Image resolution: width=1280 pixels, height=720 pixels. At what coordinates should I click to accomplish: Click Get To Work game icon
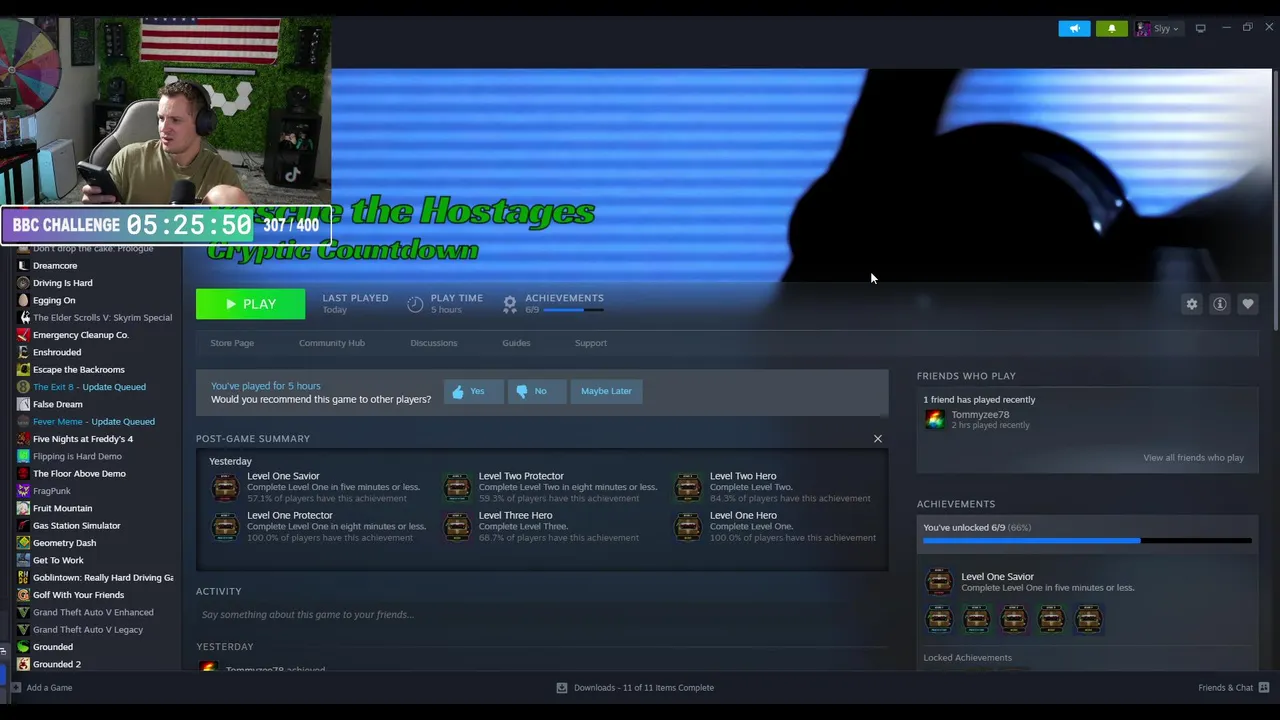click(23, 560)
